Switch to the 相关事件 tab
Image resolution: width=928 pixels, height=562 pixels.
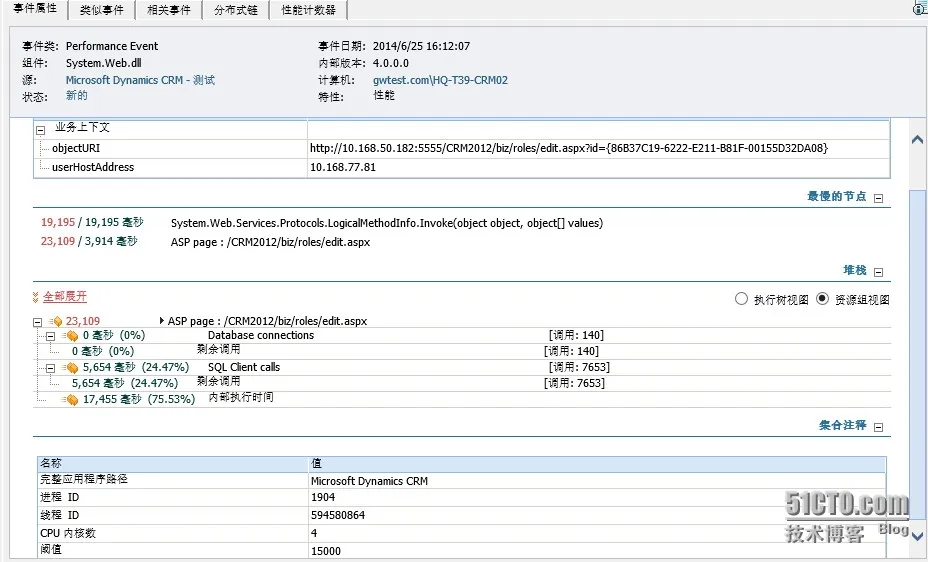[169, 9]
